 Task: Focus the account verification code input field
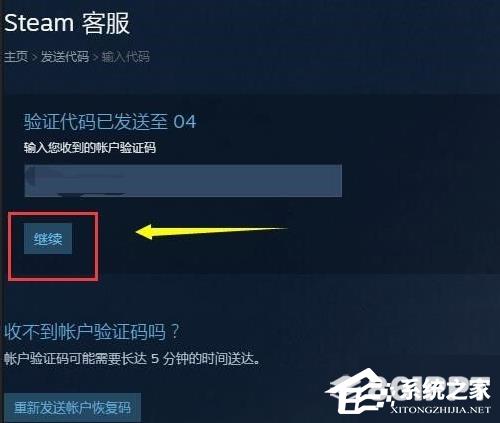(x=183, y=180)
